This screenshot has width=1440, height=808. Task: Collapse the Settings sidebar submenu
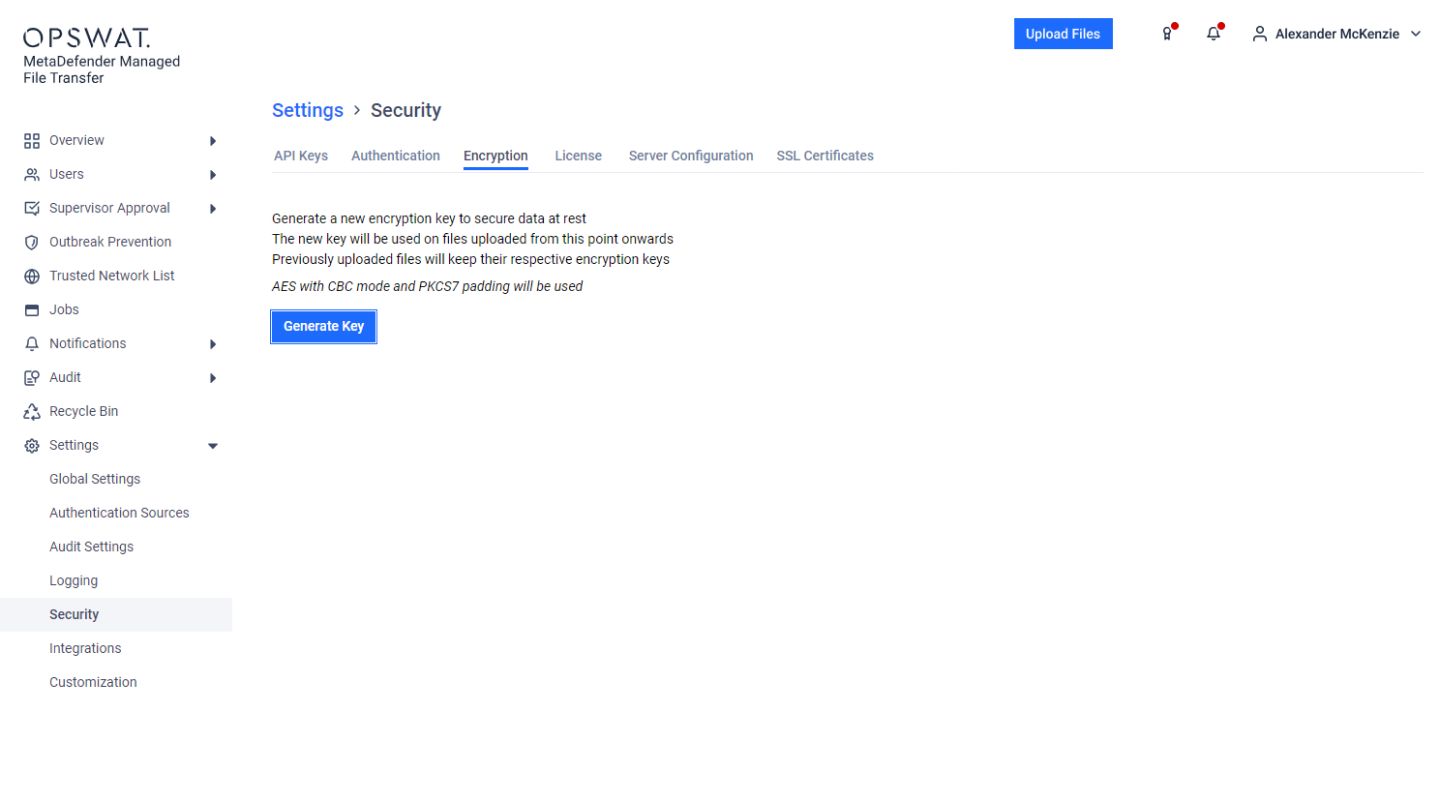point(212,445)
